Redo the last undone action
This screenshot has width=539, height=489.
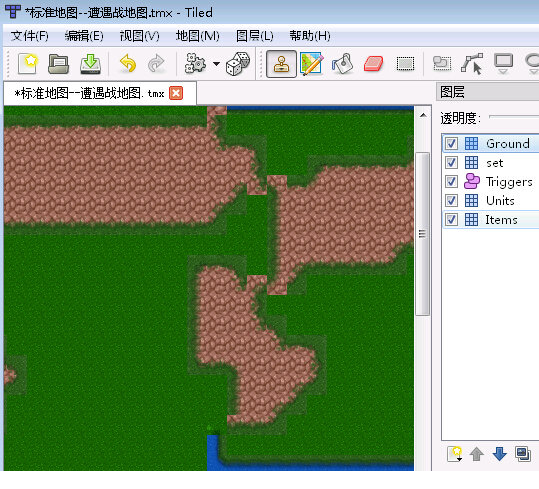156,64
